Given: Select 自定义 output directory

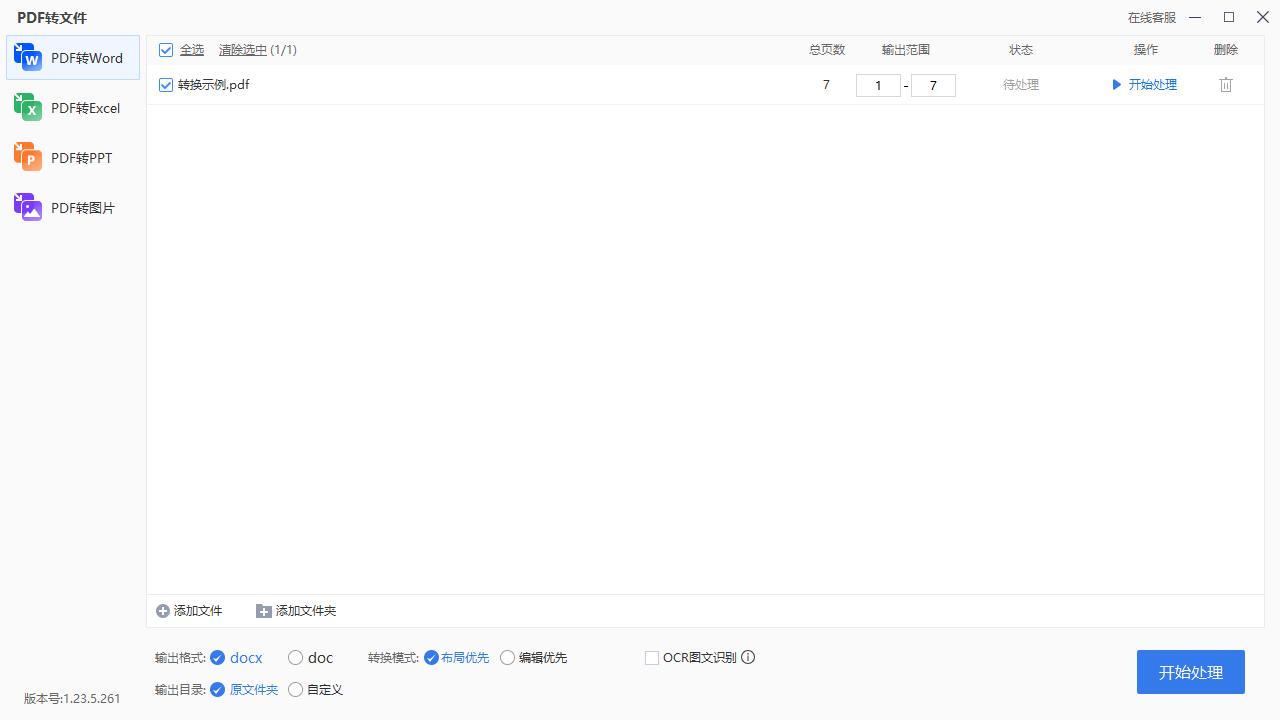Looking at the screenshot, I should 295,689.
